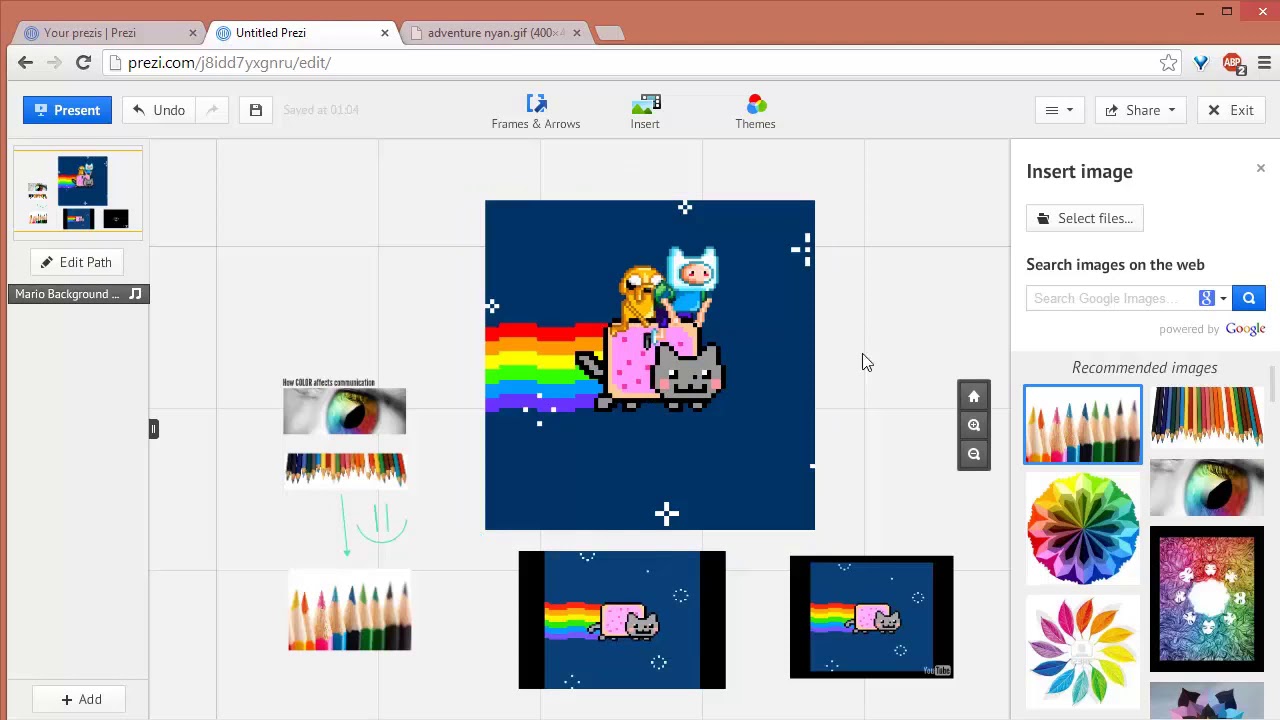
Task: Add a new path step
Action: point(80,699)
